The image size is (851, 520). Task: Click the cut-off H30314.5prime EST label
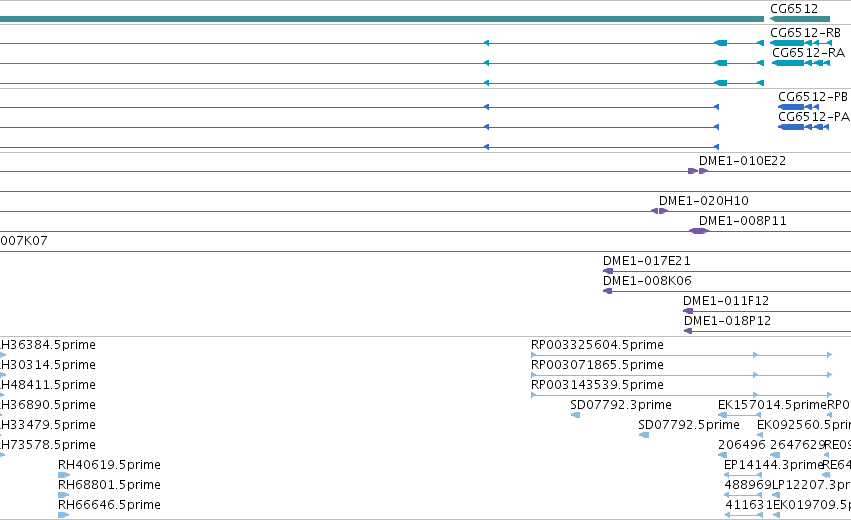(x=48, y=365)
